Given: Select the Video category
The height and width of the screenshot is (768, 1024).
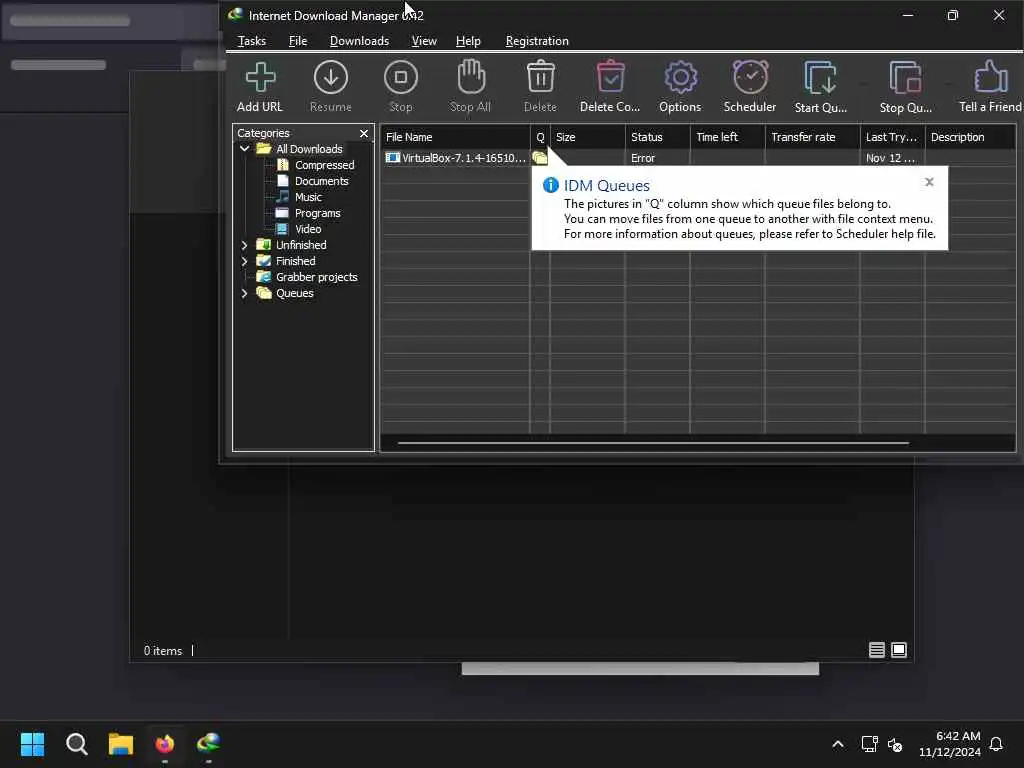Looking at the screenshot, I should pos(308,229).
